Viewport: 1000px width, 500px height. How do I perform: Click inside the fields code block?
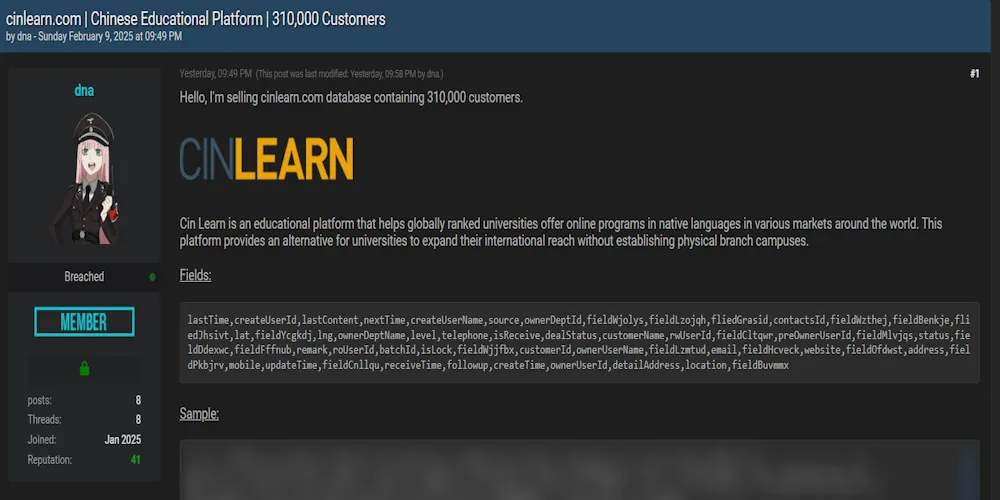tap(579, 342)
